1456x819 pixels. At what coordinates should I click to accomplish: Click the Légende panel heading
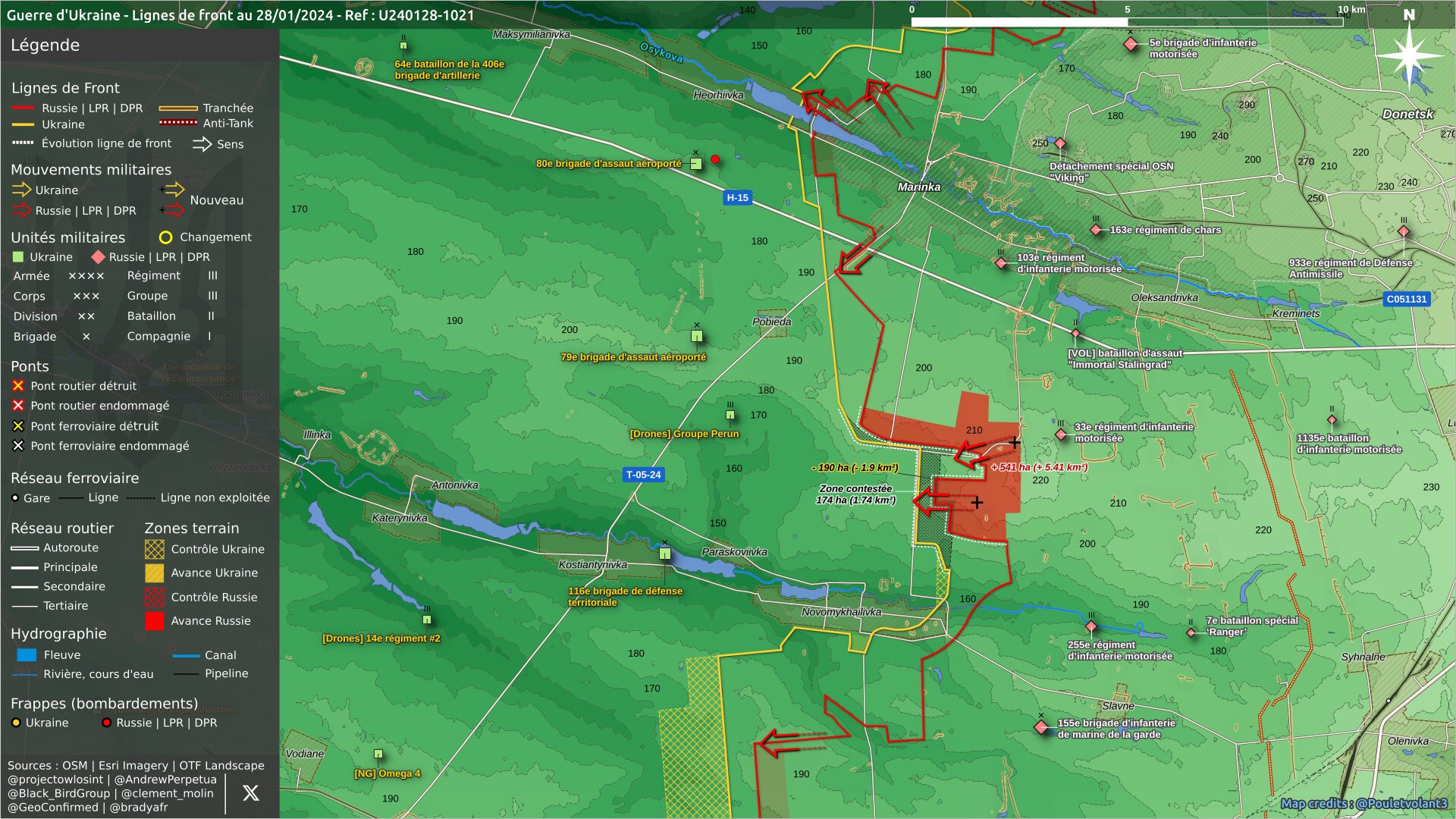pos(45,45)
